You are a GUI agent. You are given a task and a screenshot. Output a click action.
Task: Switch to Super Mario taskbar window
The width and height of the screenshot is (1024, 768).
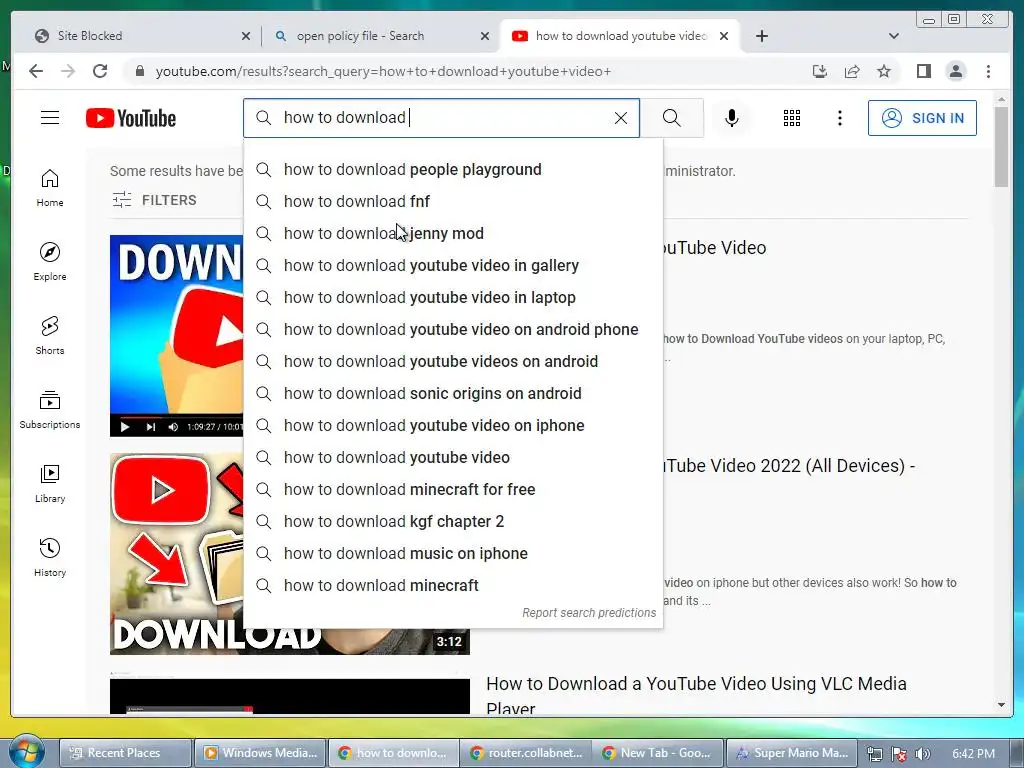coord(792,753)
